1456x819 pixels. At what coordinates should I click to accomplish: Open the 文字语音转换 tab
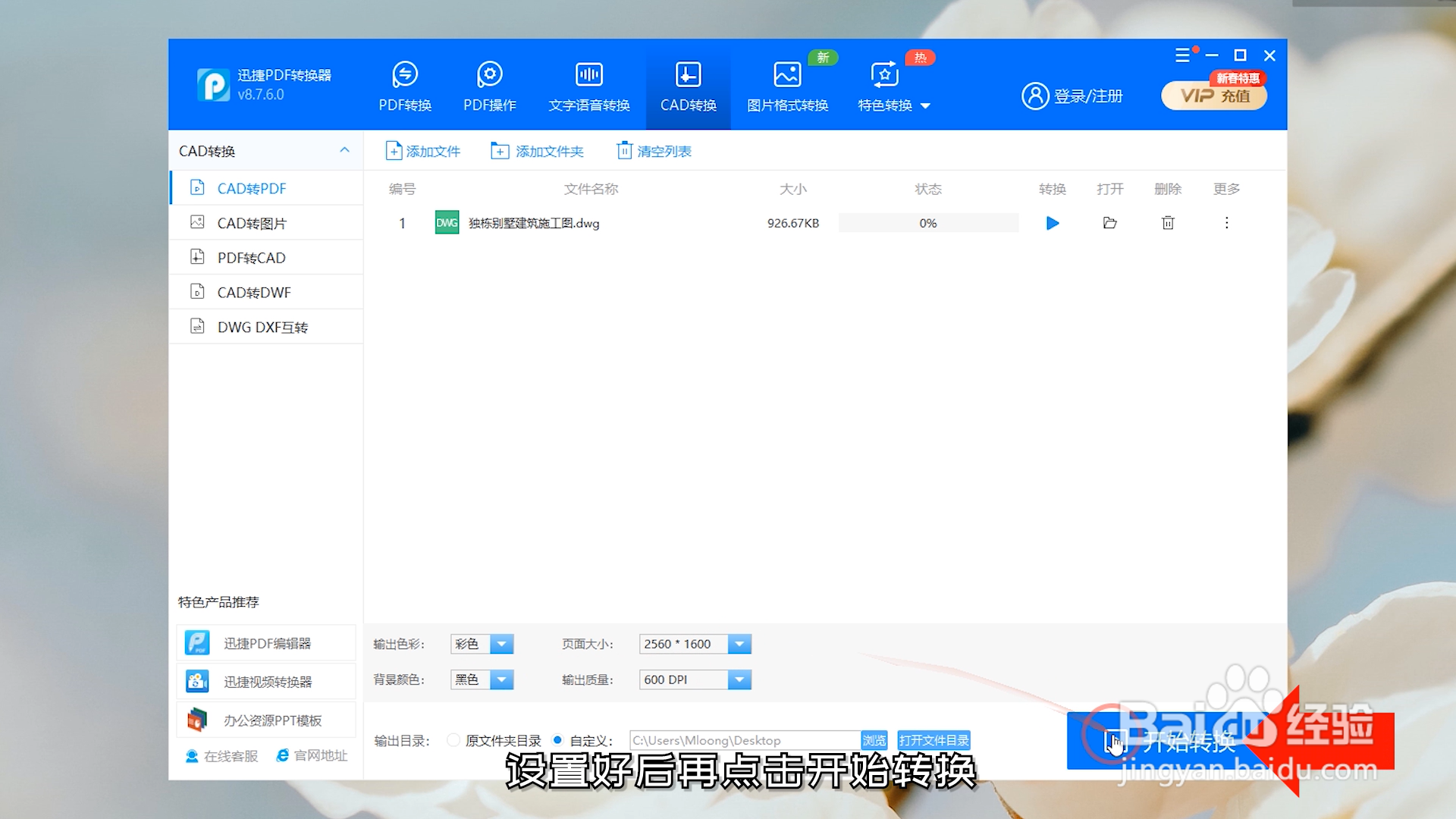589,86
